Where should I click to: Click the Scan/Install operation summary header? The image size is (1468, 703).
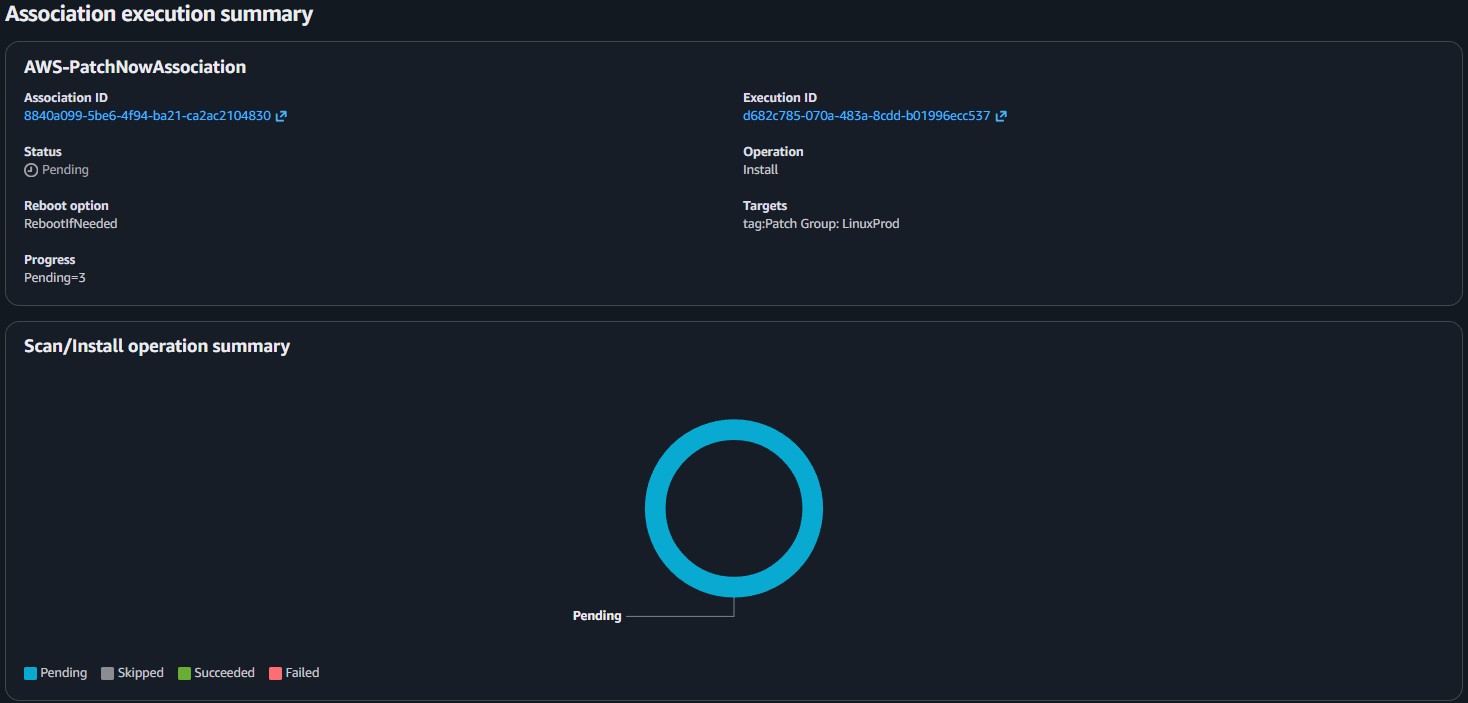[x=157, y=345]
